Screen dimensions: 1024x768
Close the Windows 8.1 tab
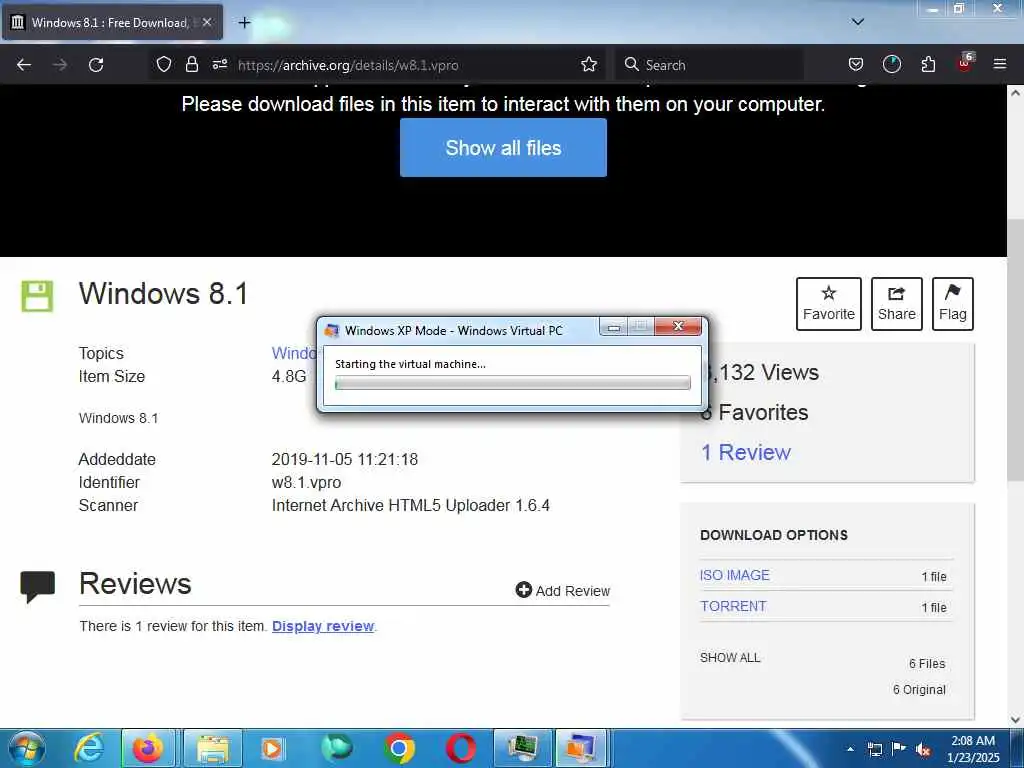click(x=207, y=22)
